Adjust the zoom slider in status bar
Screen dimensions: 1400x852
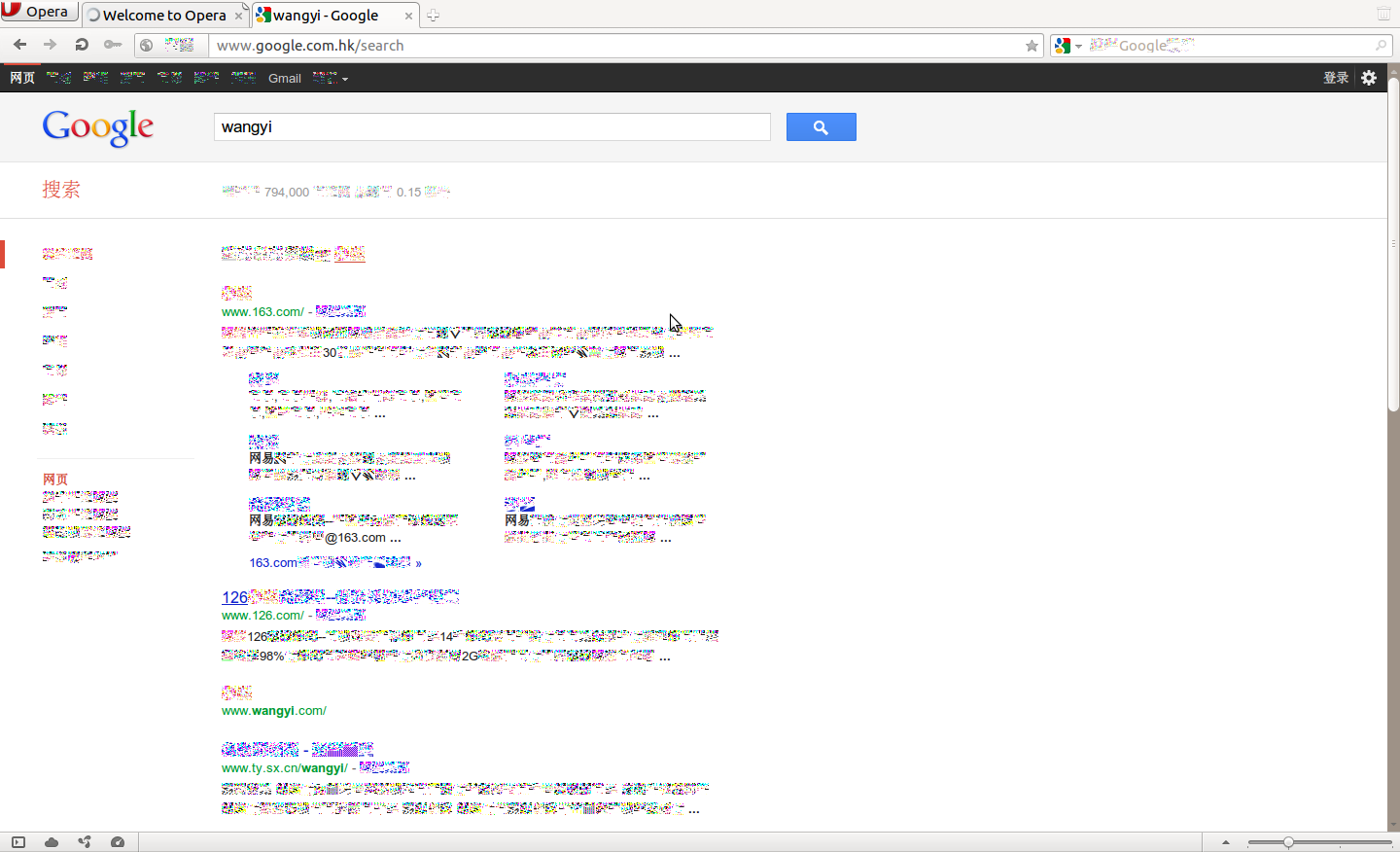1319,842
